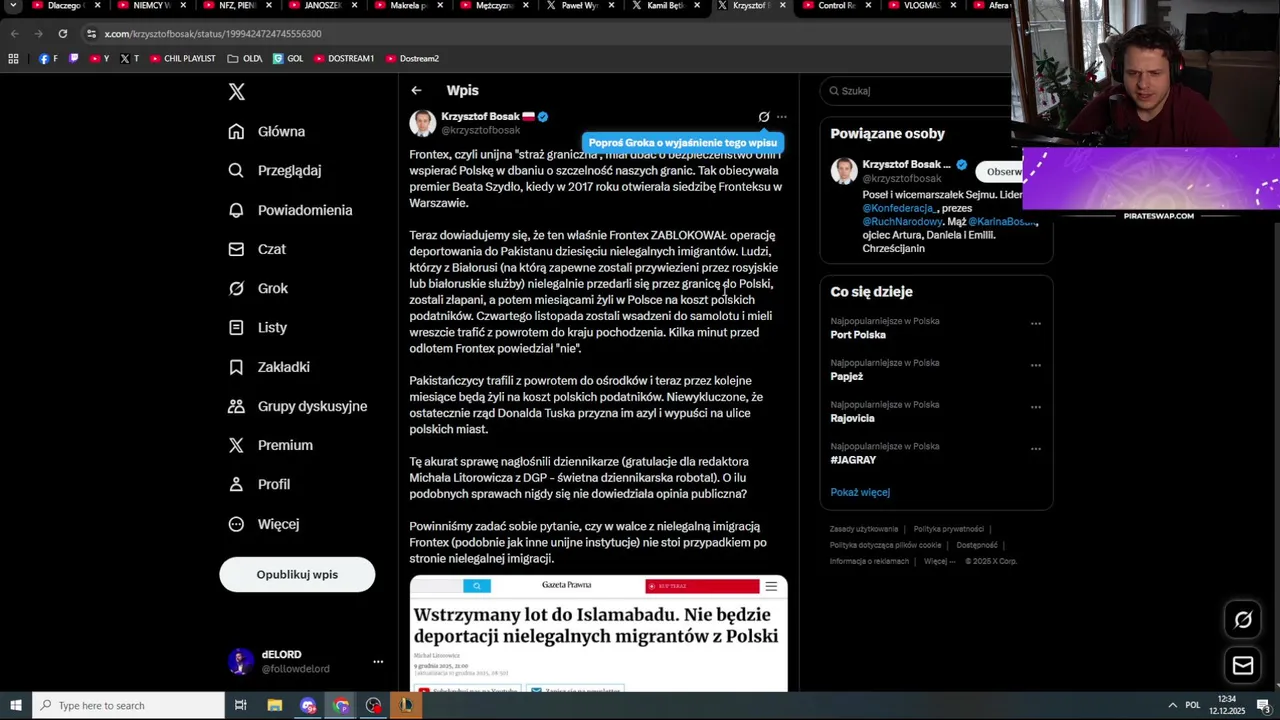Viewport: 1280px width, 720px height.
Task: Open #JAGRAY trend
Action: 853,460
